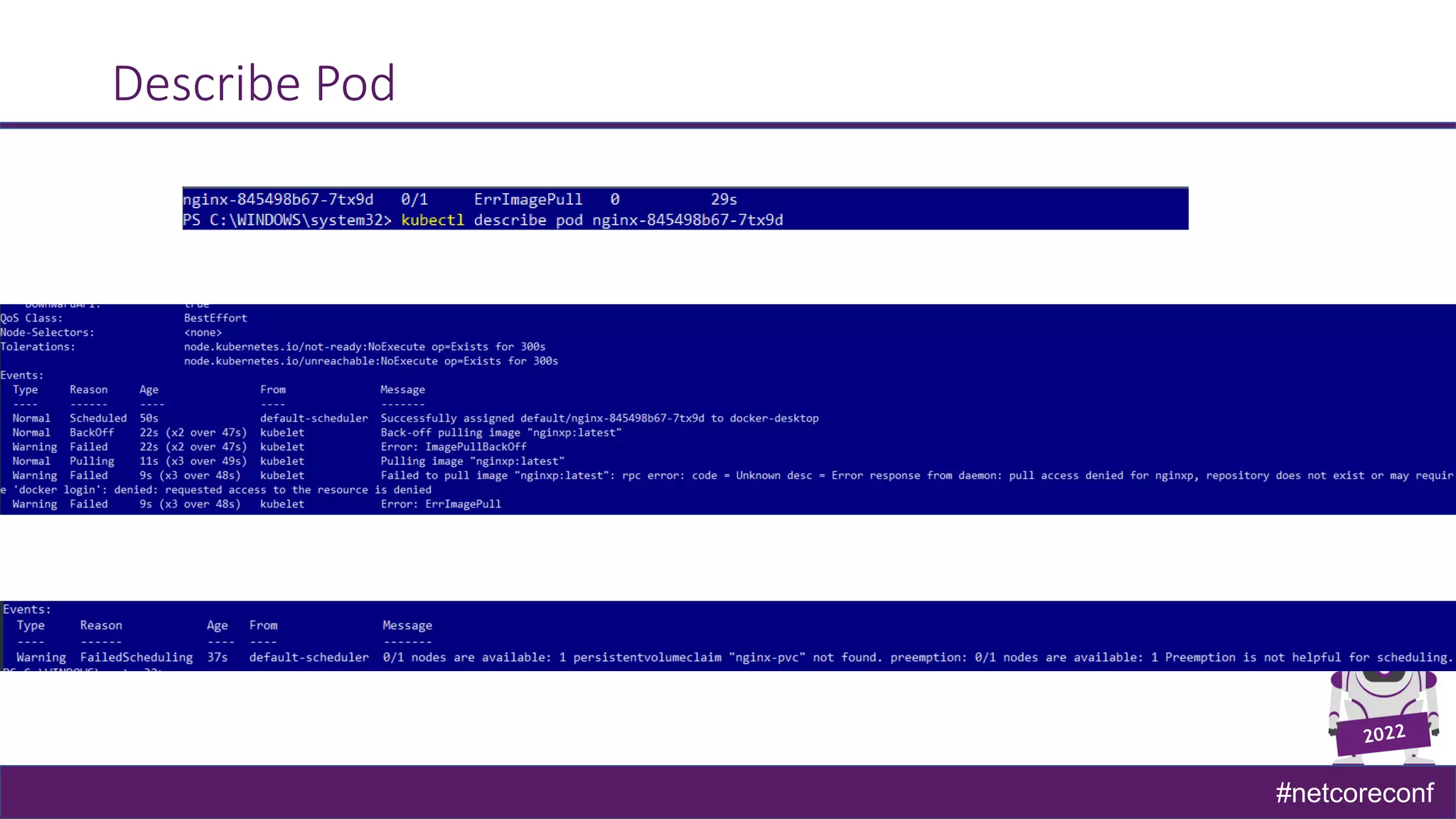Click the 'Error: ErrImagePull' message
Screen dimensions: 1456x819
(441, 503)
